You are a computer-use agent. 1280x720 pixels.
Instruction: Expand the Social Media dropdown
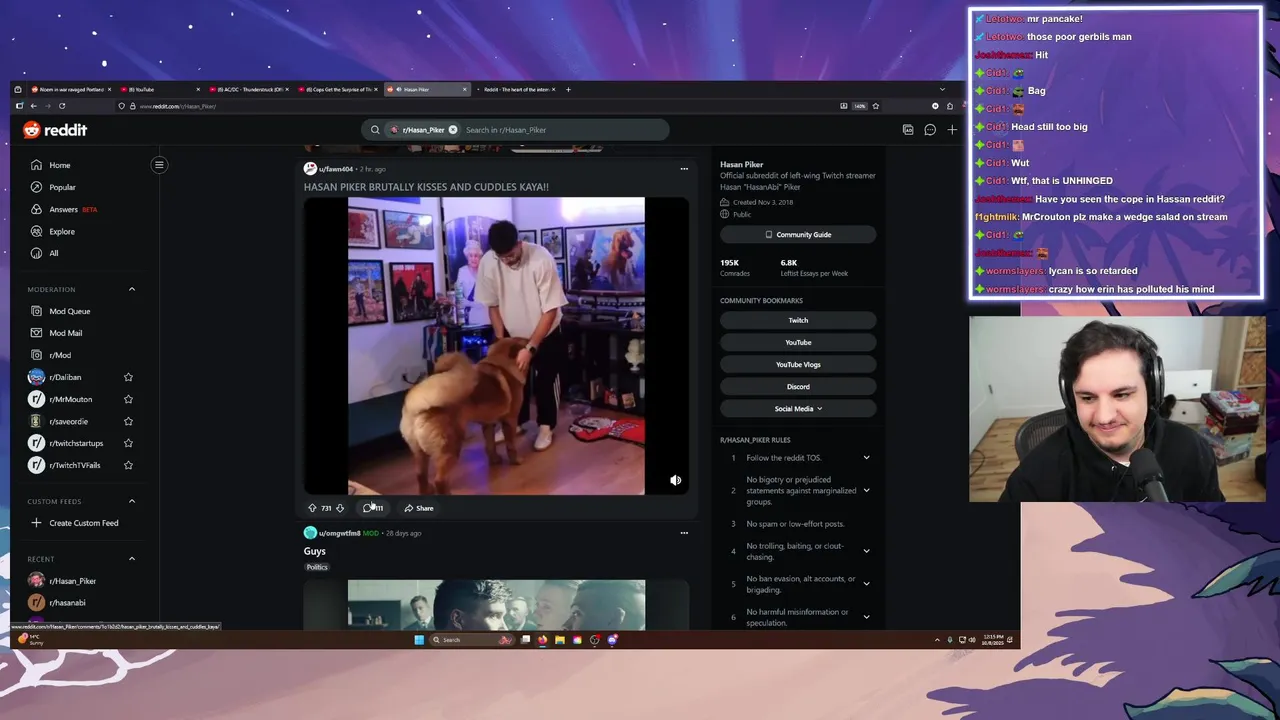[x=798, y=408]
